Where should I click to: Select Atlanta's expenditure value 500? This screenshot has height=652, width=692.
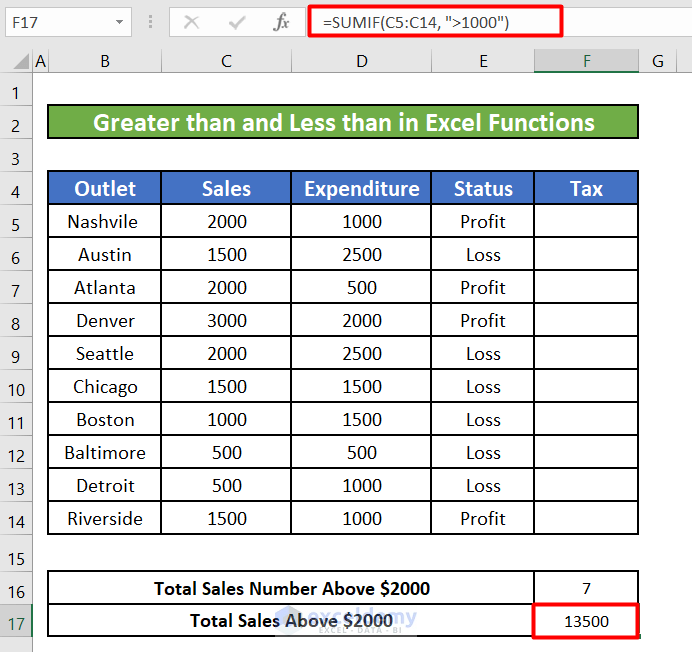361,287
